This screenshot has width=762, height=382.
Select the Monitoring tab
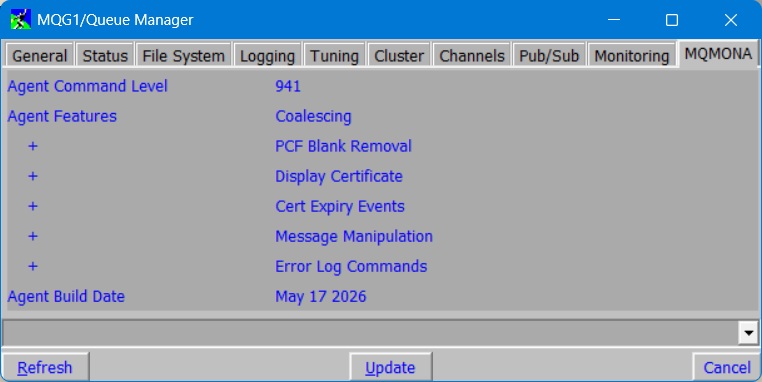632,56
